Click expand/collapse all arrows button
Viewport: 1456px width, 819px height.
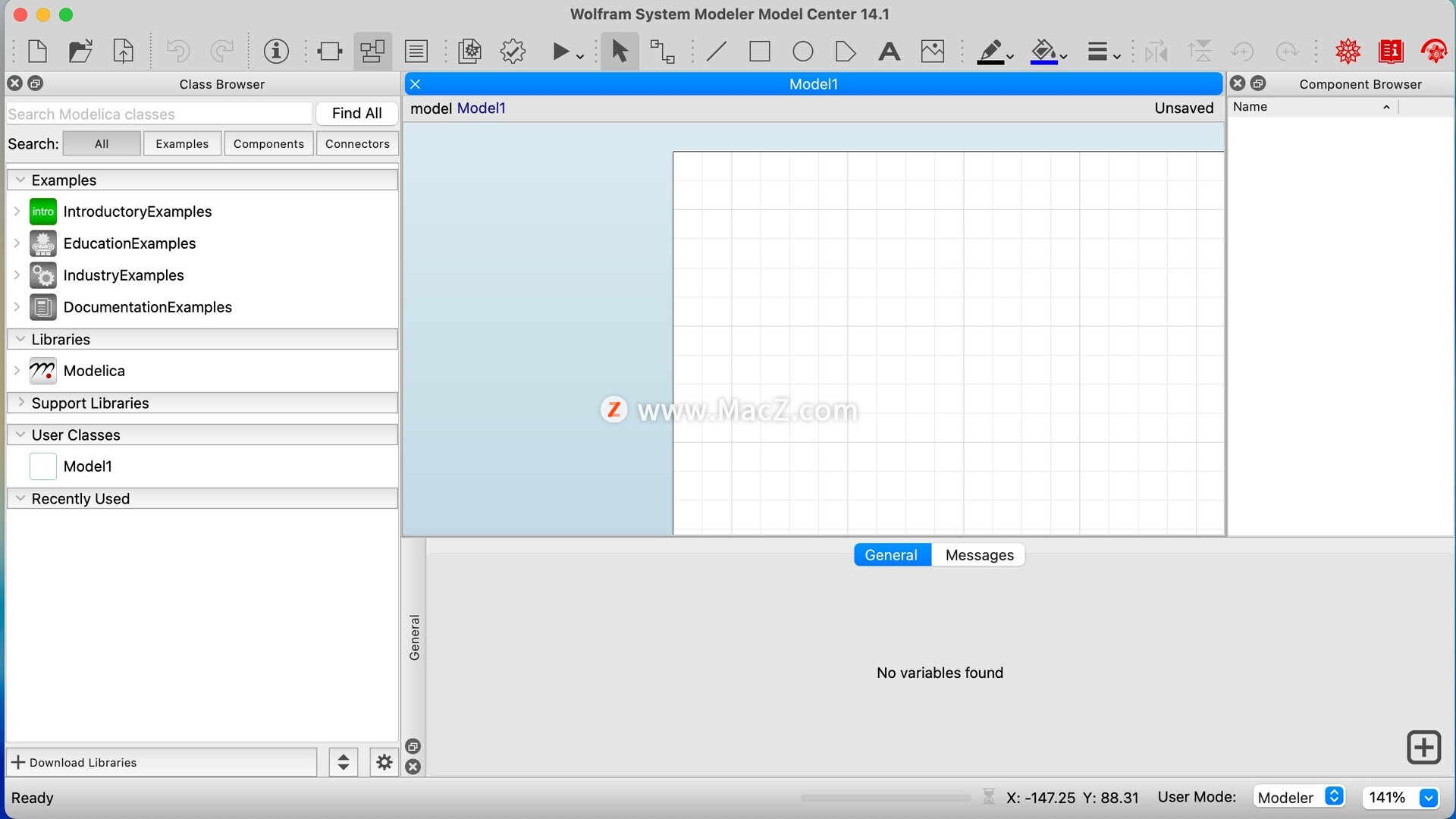point(344,762)
